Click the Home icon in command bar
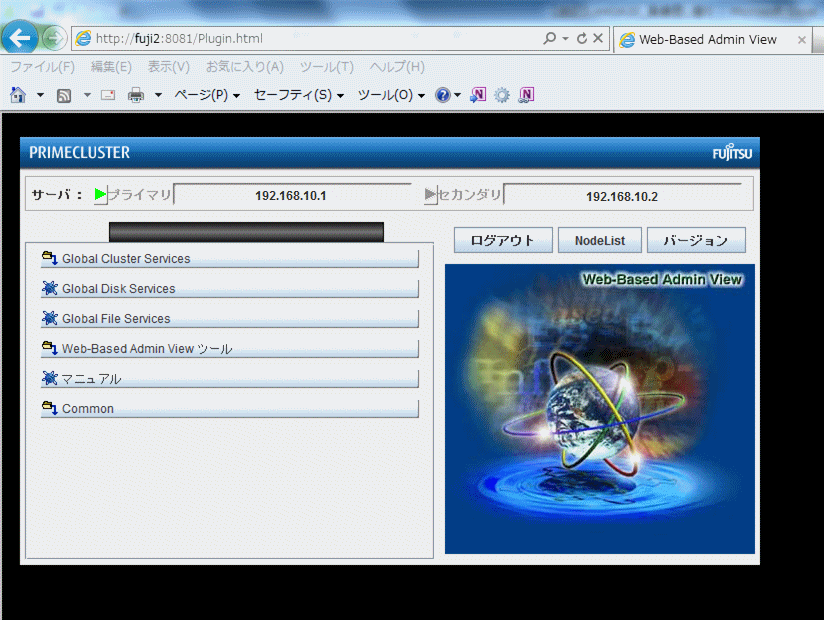Screen dimensions: 824x620 tap(18, 95)
